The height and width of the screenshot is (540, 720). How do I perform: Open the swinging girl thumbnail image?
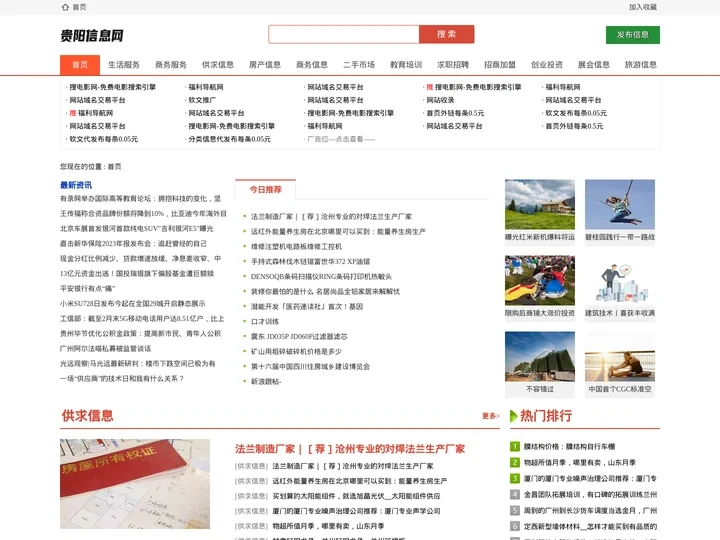click(620, 204)
